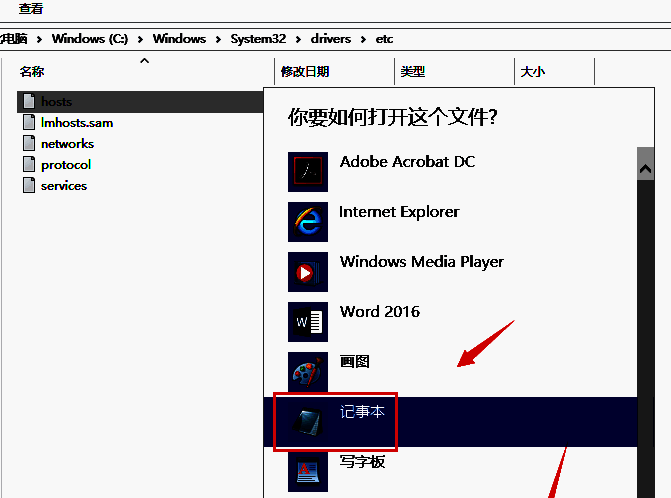Choose Internet Explorer text label

click(x=399, y=212)
